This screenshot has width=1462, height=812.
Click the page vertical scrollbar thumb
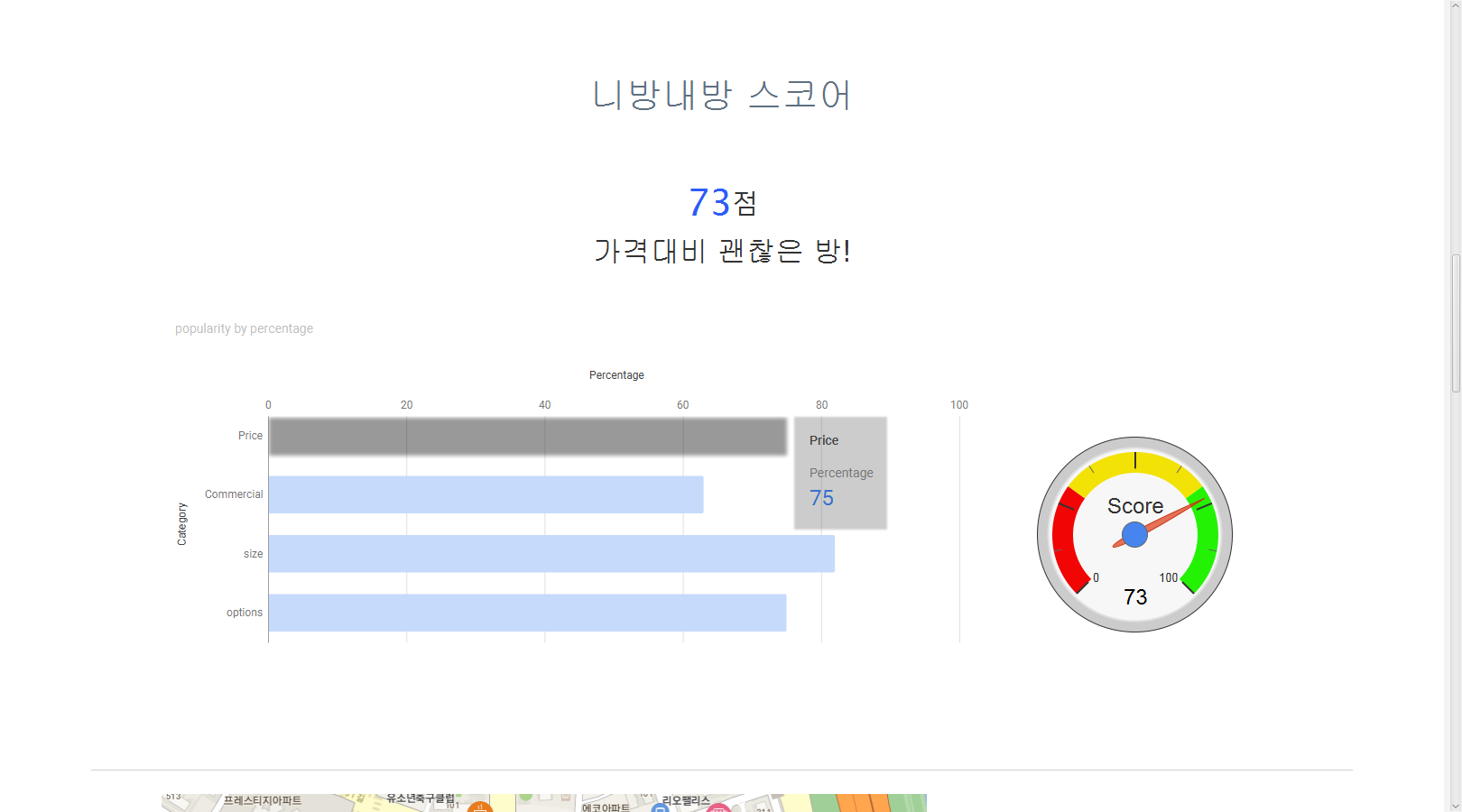(1456, 323)
